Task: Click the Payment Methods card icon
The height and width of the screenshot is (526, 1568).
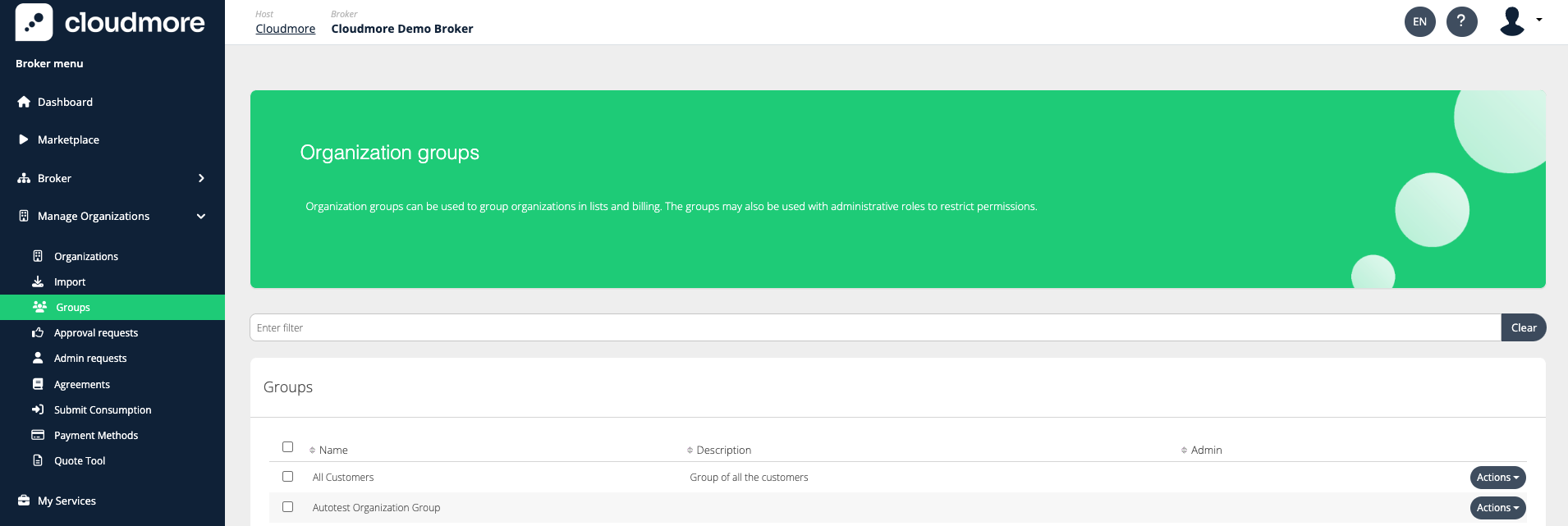Action: click(x=38, y=435)
